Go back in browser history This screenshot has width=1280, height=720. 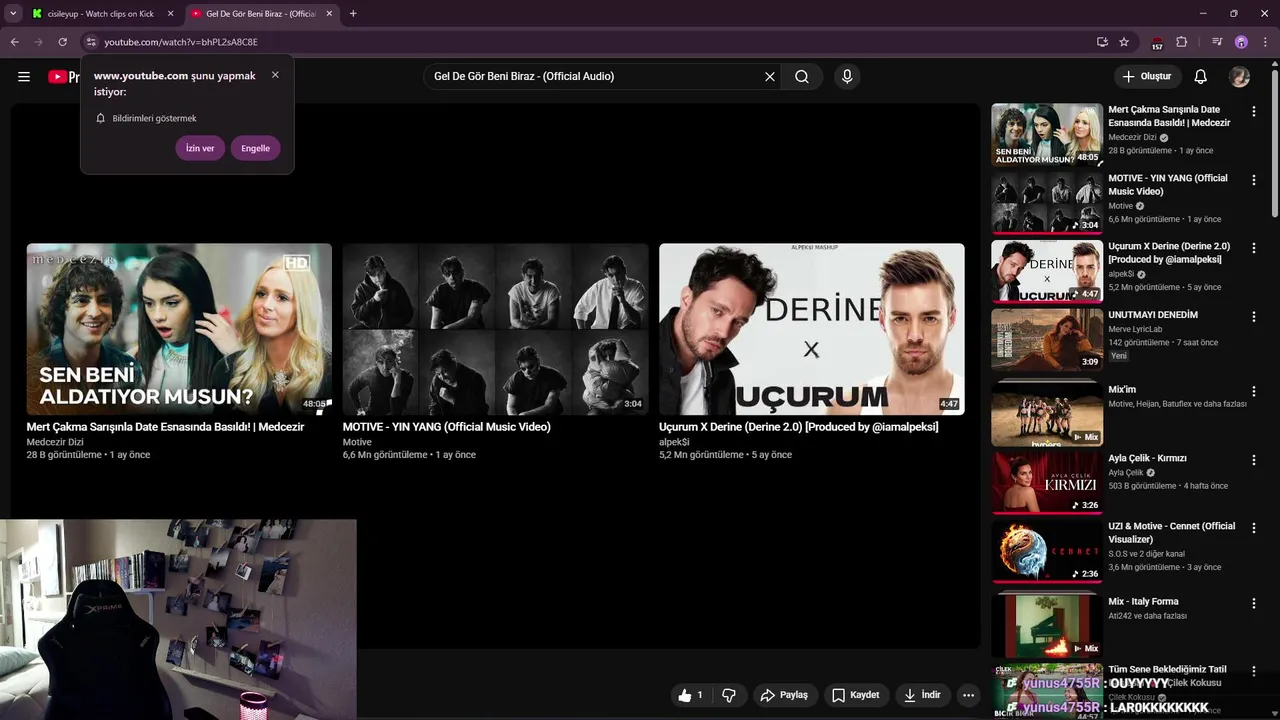click(x=15, y=42)
